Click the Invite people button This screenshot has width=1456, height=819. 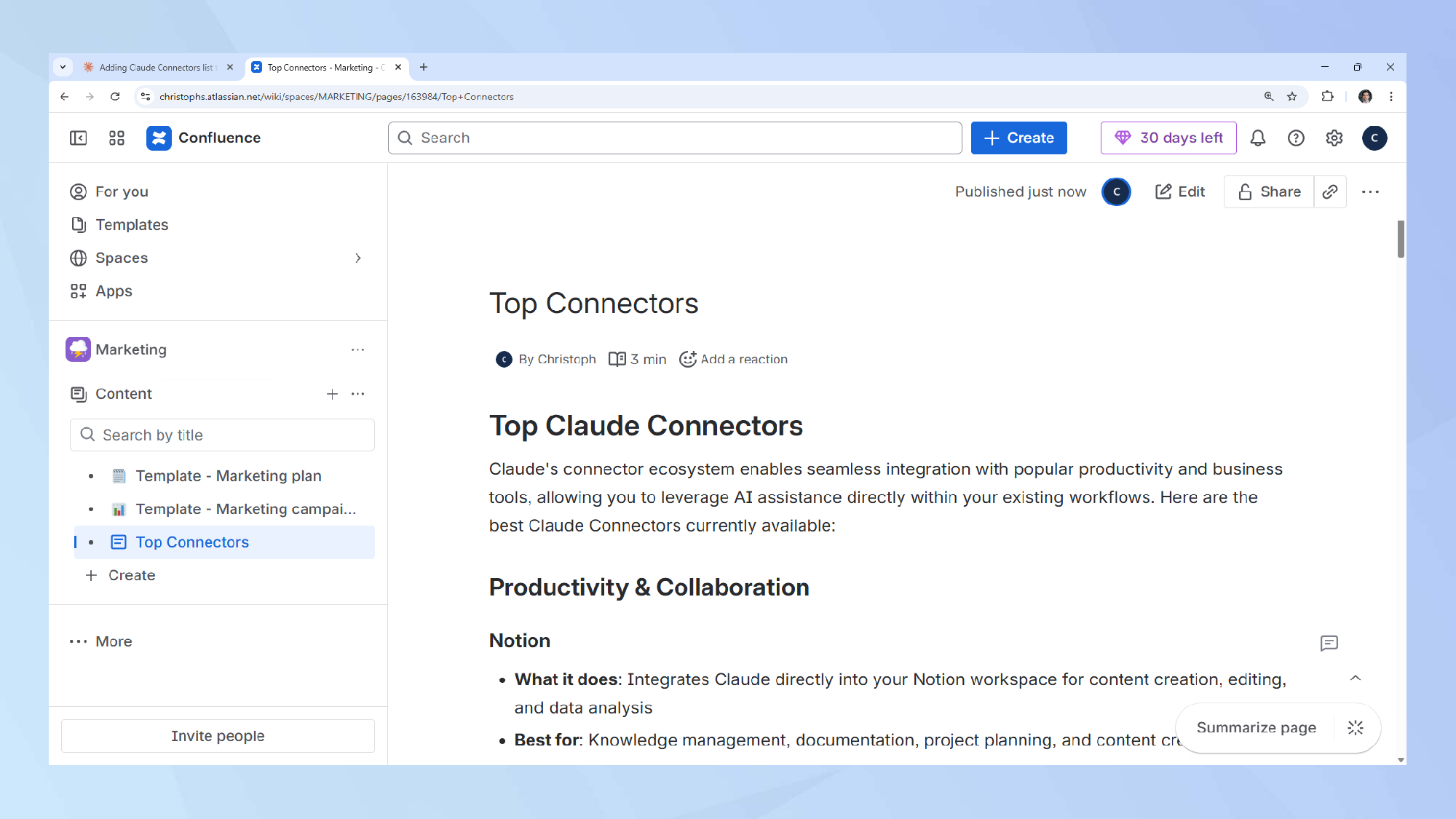pyautogui.click(x=218, y=736)
